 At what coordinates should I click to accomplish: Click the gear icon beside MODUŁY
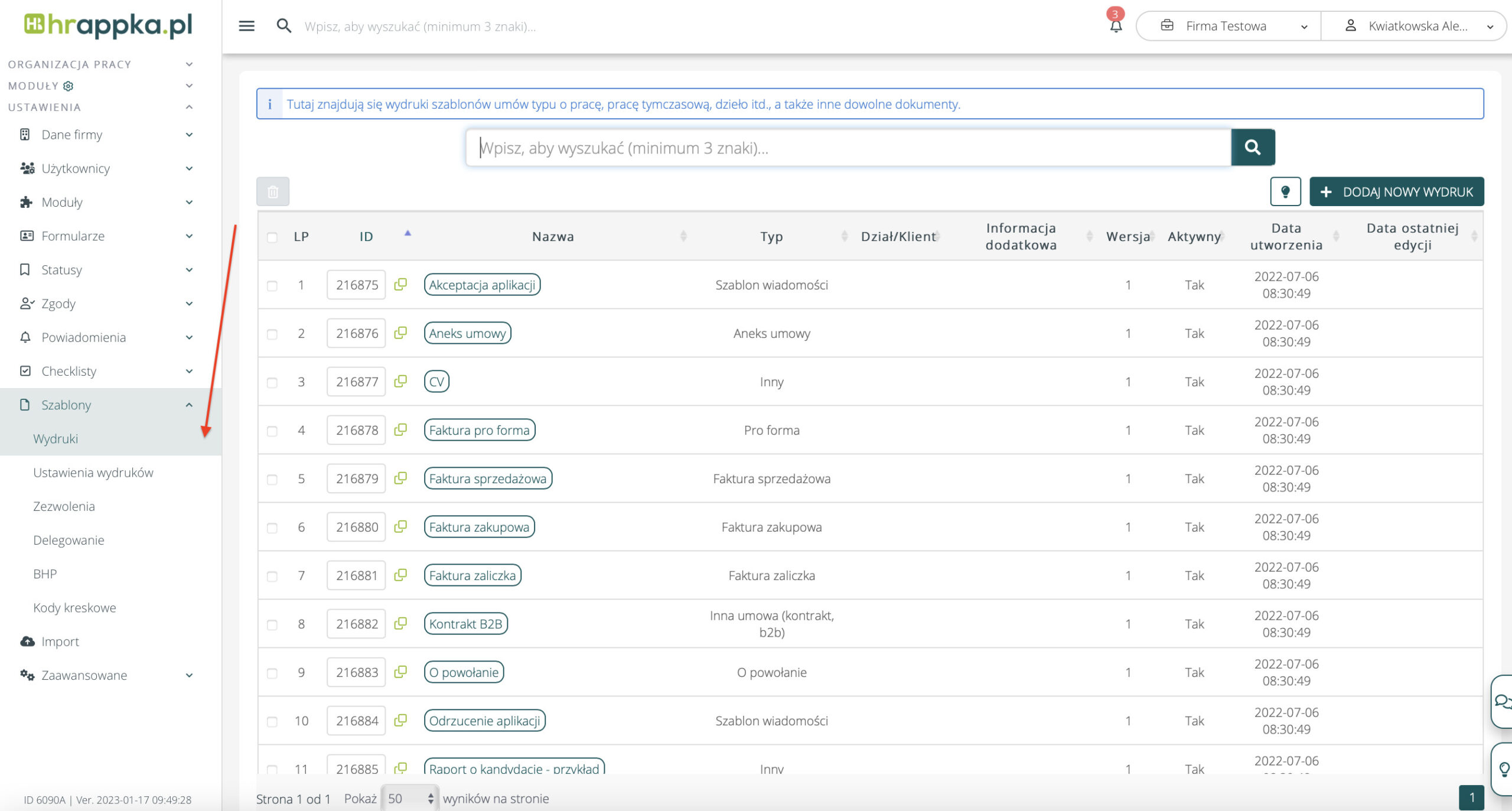[69, 86]
